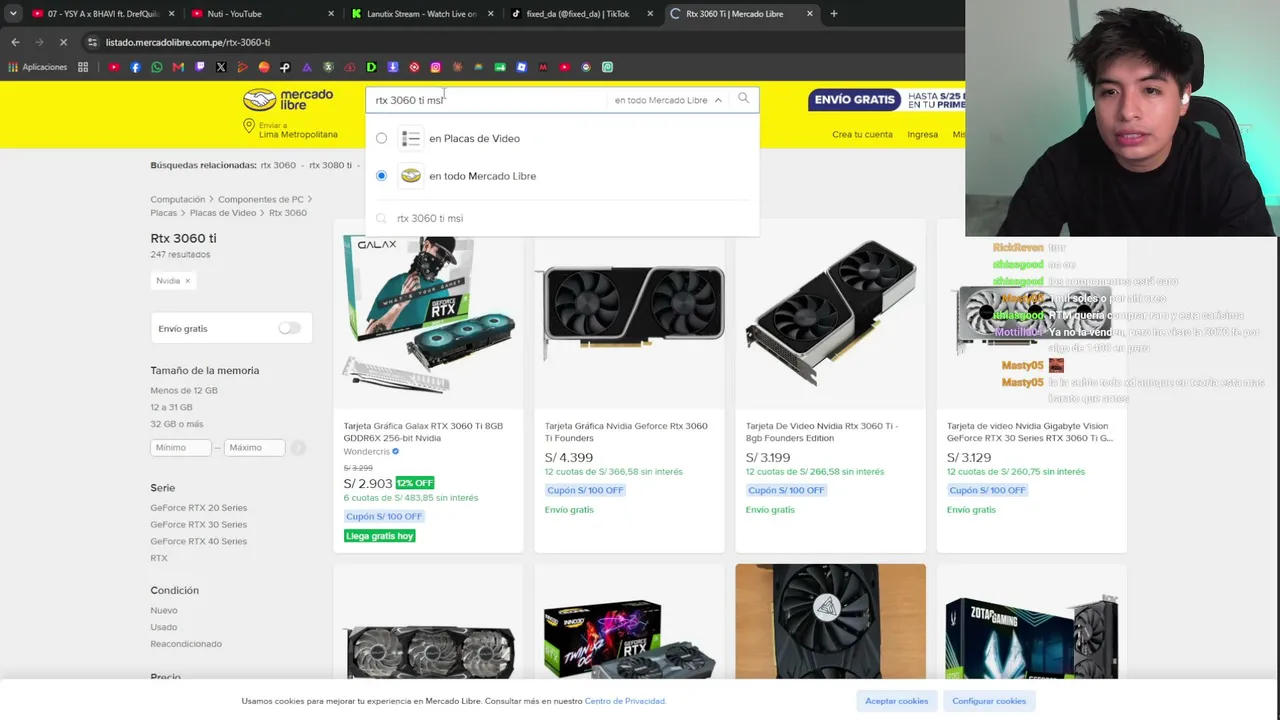Image resolution: width=1280 pixels, height=720 pixels.
Task: Collapse the 'en todo Mercado Libre' search scope dropdown
Action: pyautogui.click(x=668, y=100)
